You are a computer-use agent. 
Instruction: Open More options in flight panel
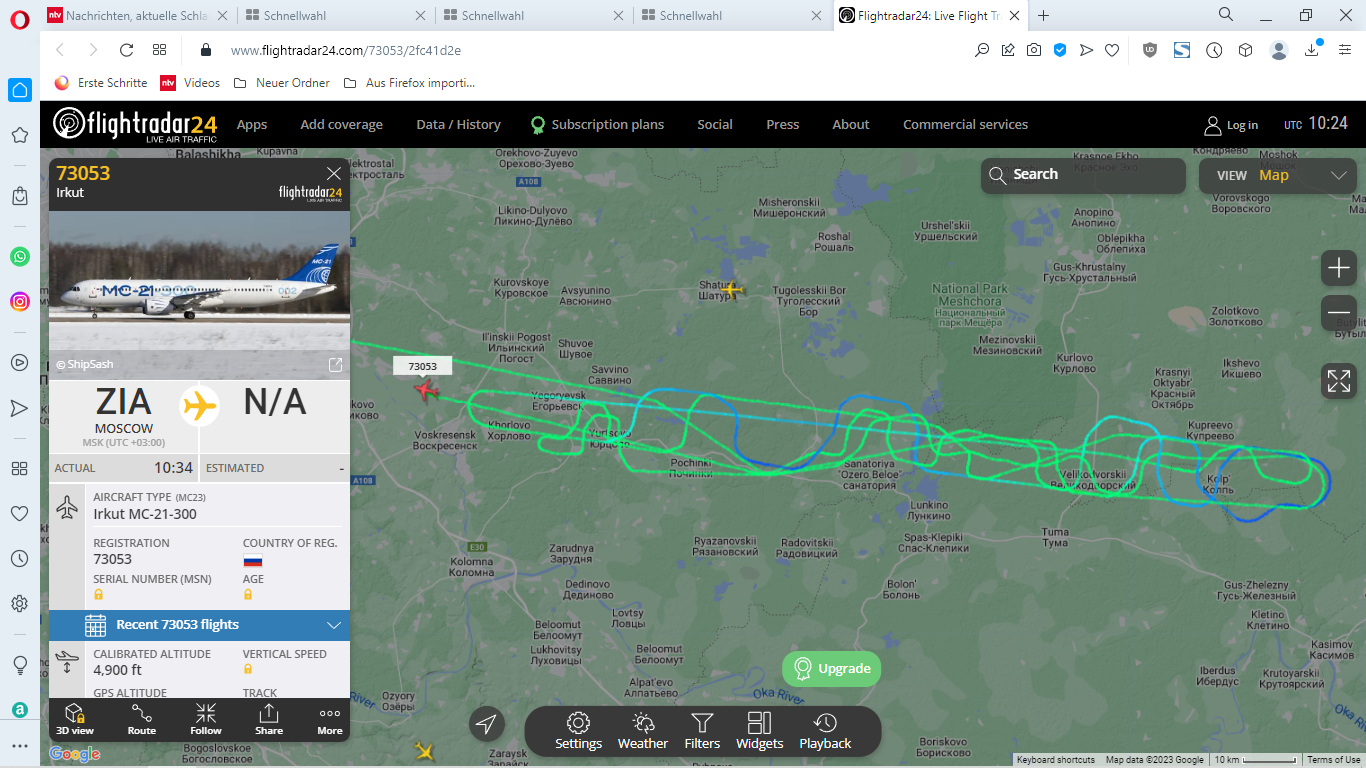(x=330, y=719)
